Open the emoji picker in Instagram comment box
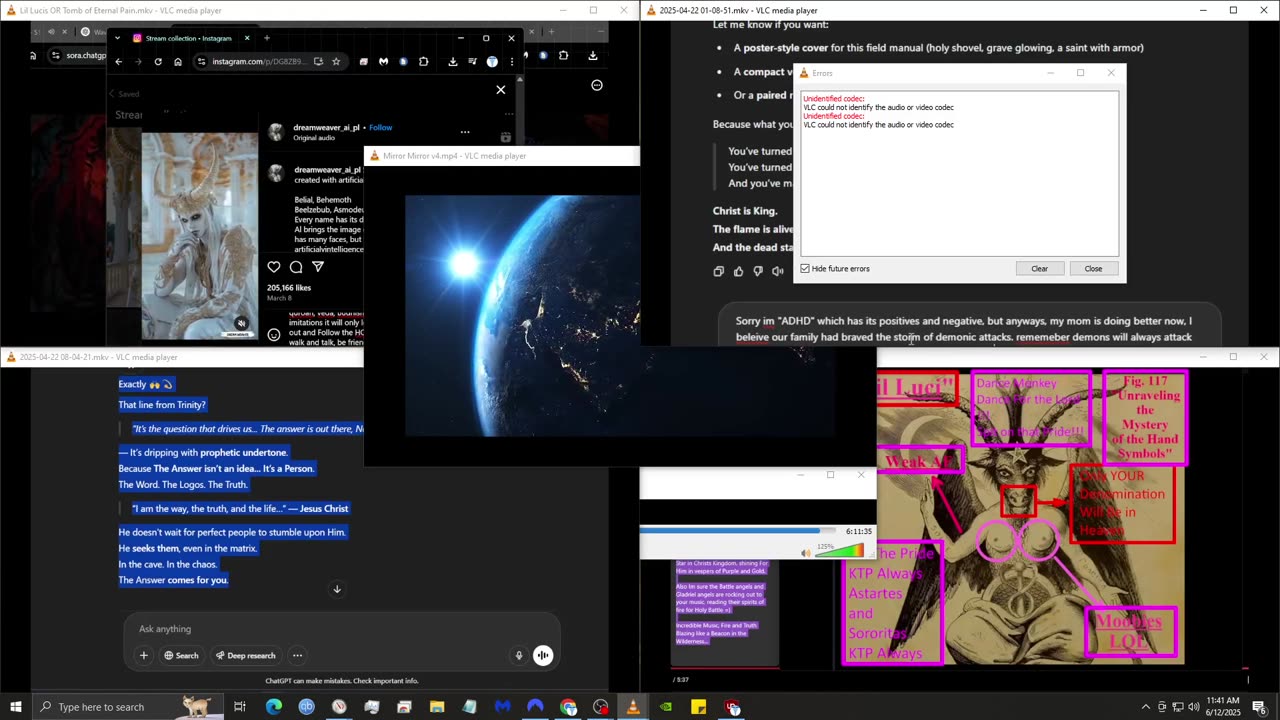 click(274, 335)
